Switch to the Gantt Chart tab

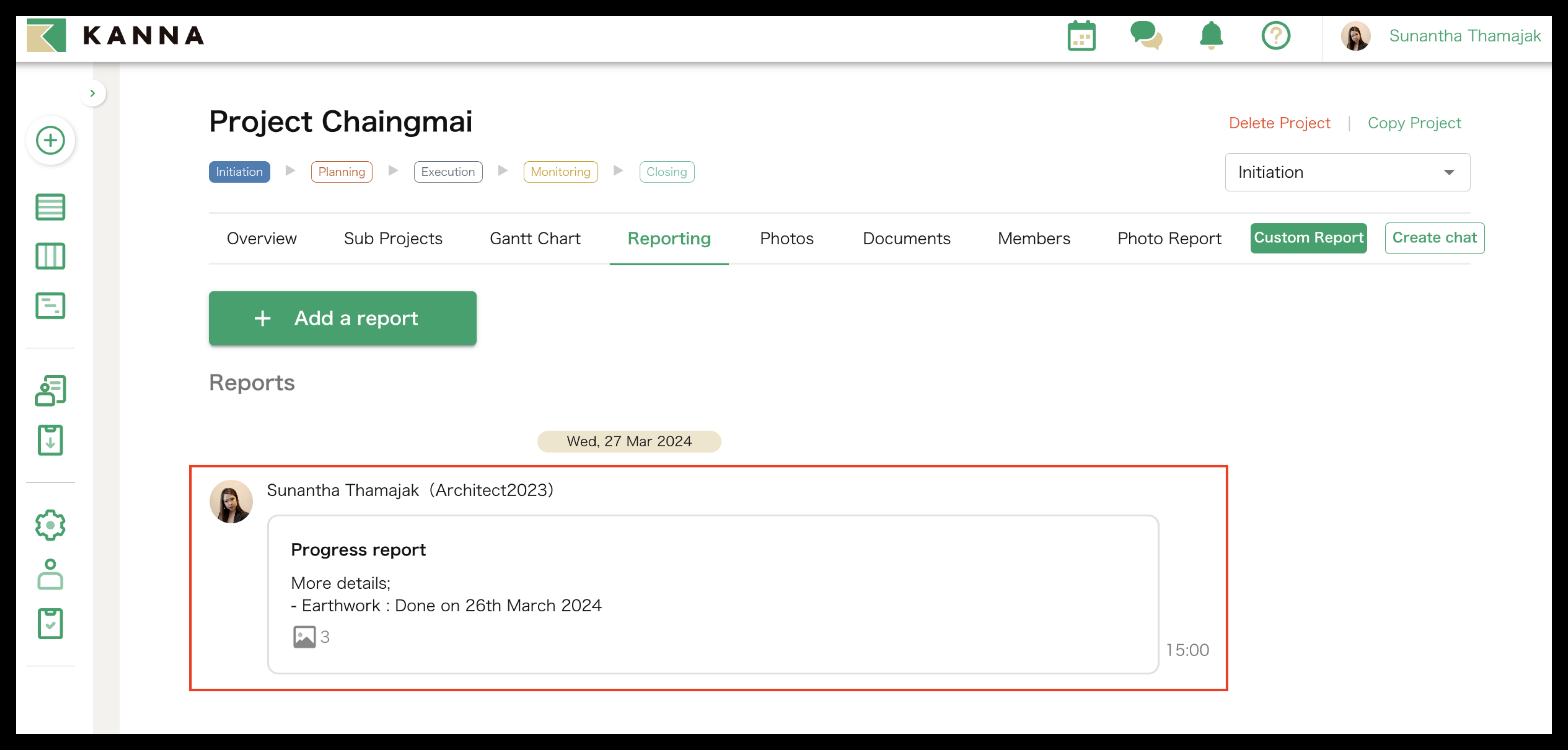(534, 238)
